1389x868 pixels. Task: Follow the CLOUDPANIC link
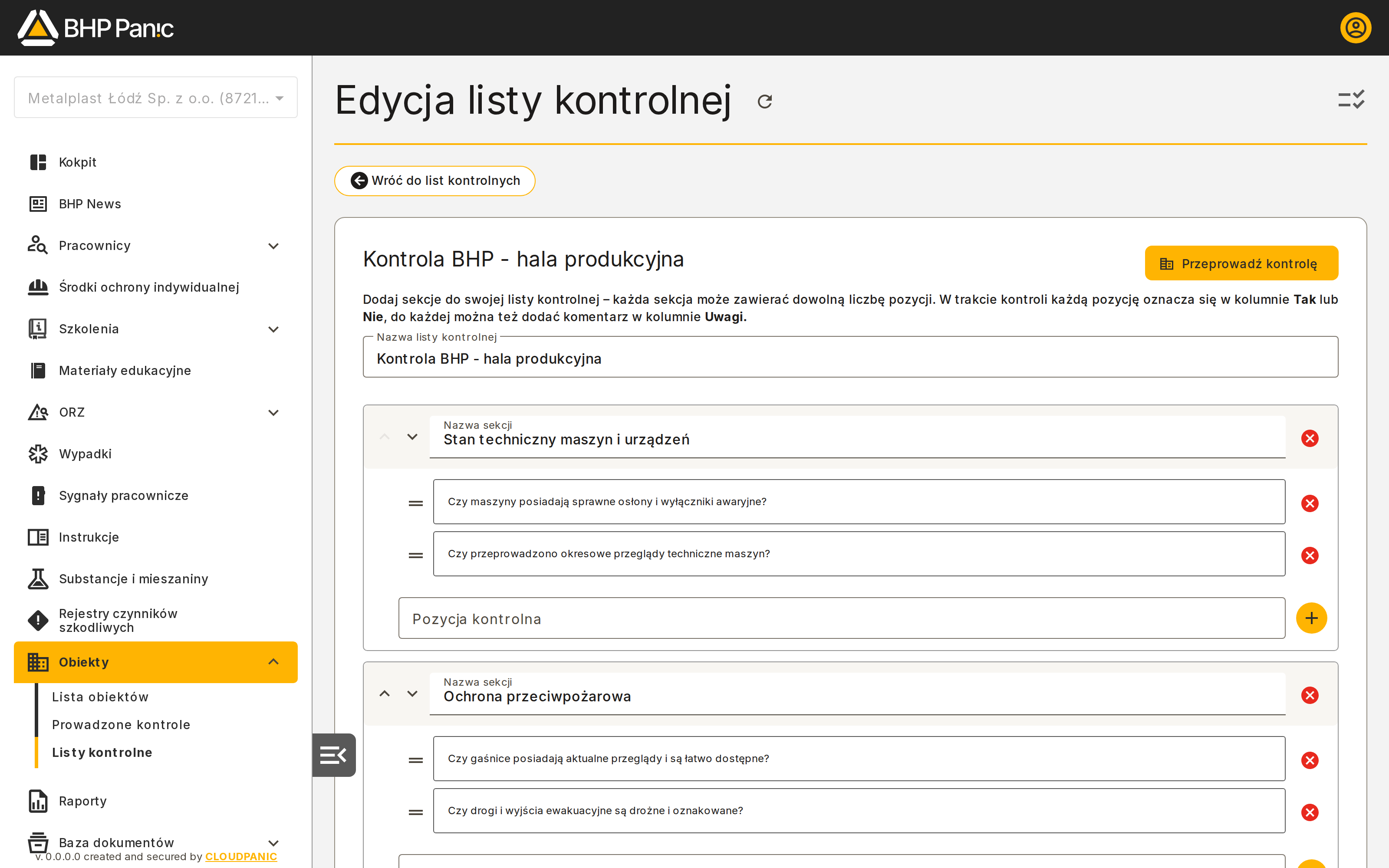(241, 857)
